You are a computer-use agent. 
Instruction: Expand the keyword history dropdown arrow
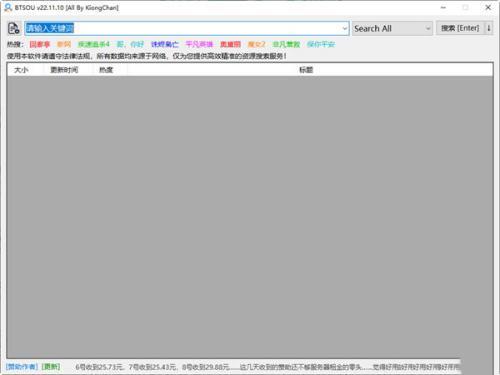(x=345, y=28)
